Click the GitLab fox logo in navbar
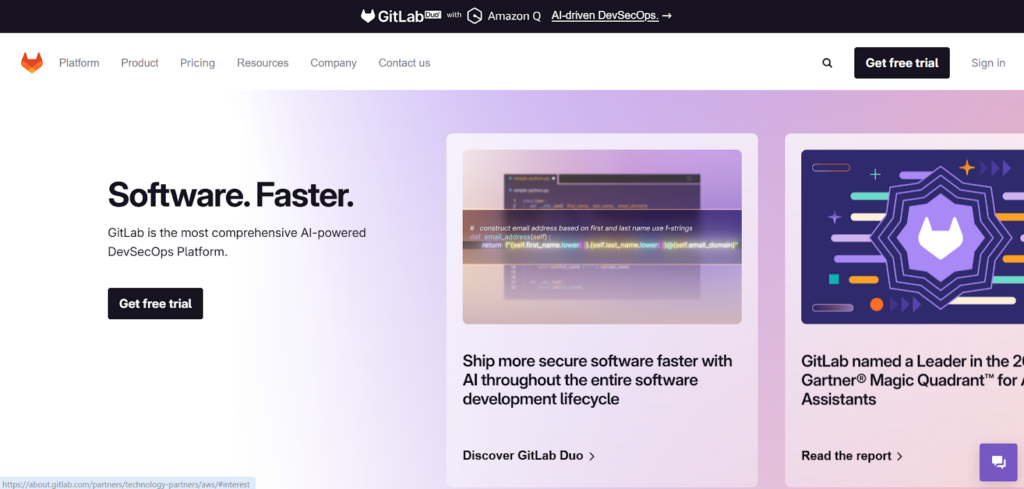Viewport: 1024px width, 489px height. (31, 63)
